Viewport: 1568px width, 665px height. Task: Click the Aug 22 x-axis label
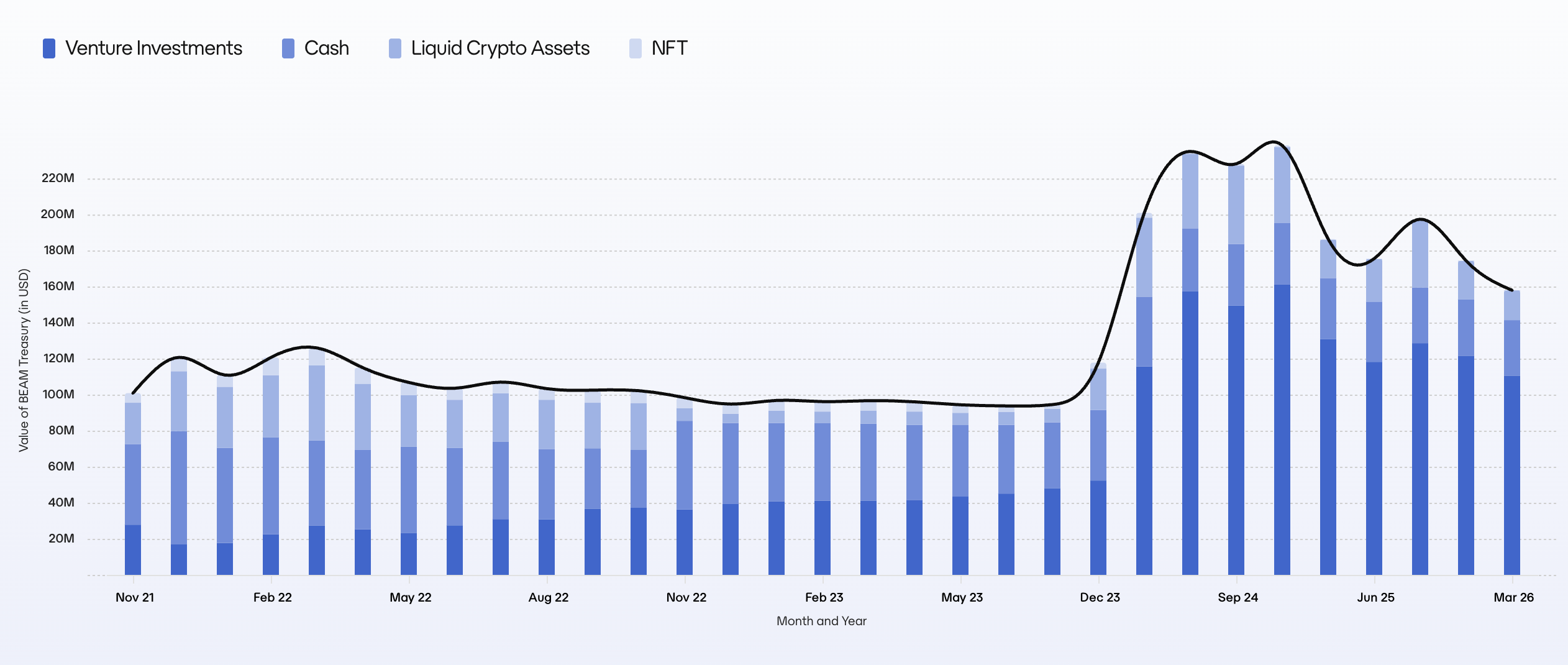coord(549,597)
